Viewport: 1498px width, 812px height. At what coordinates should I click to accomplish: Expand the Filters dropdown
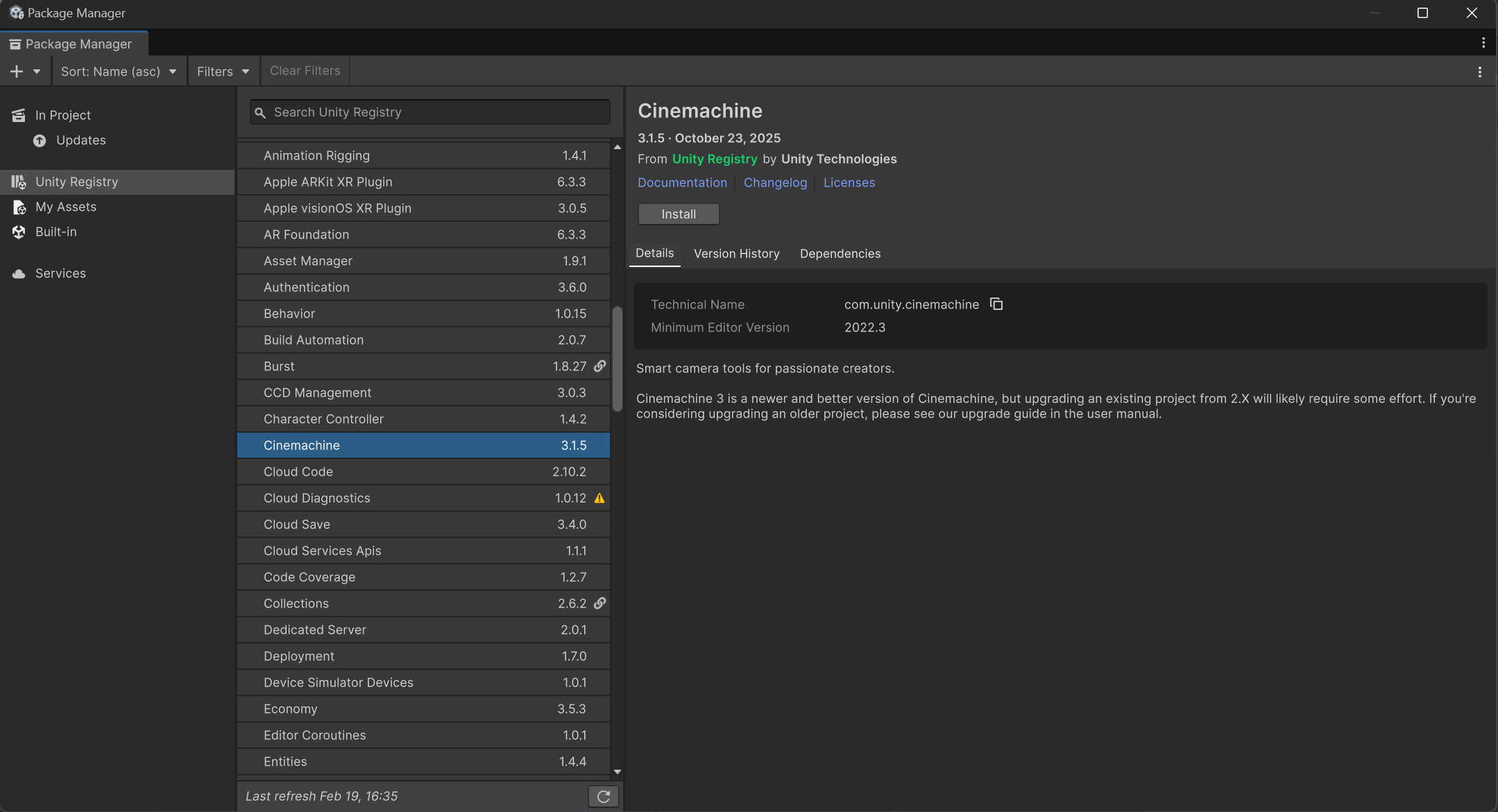pos(223,71)
